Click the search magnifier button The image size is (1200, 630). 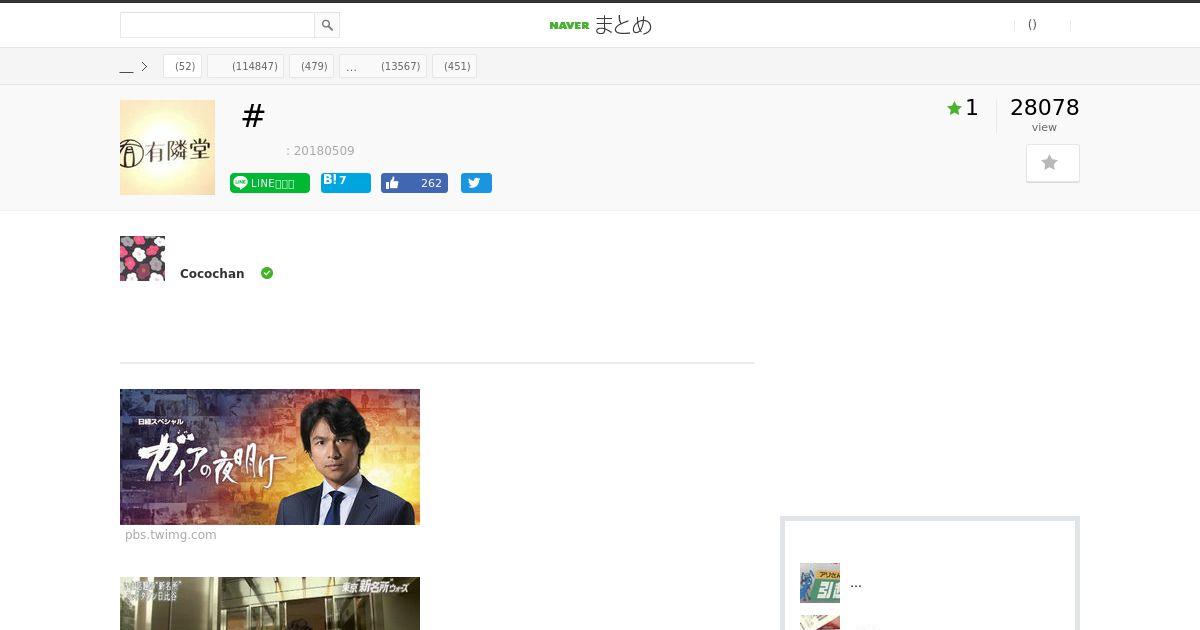click(x=327, y=25)
